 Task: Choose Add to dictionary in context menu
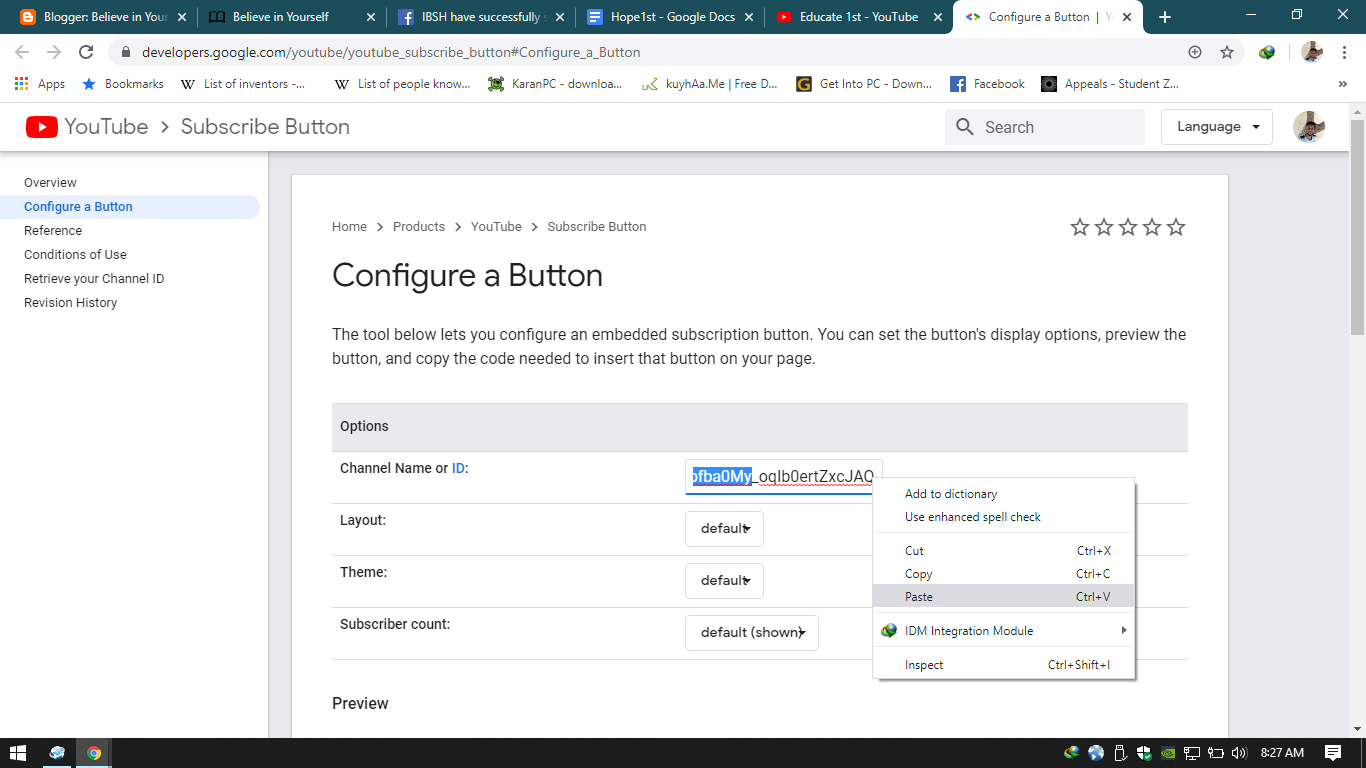pyautogui.click(x=1004, y=494)
